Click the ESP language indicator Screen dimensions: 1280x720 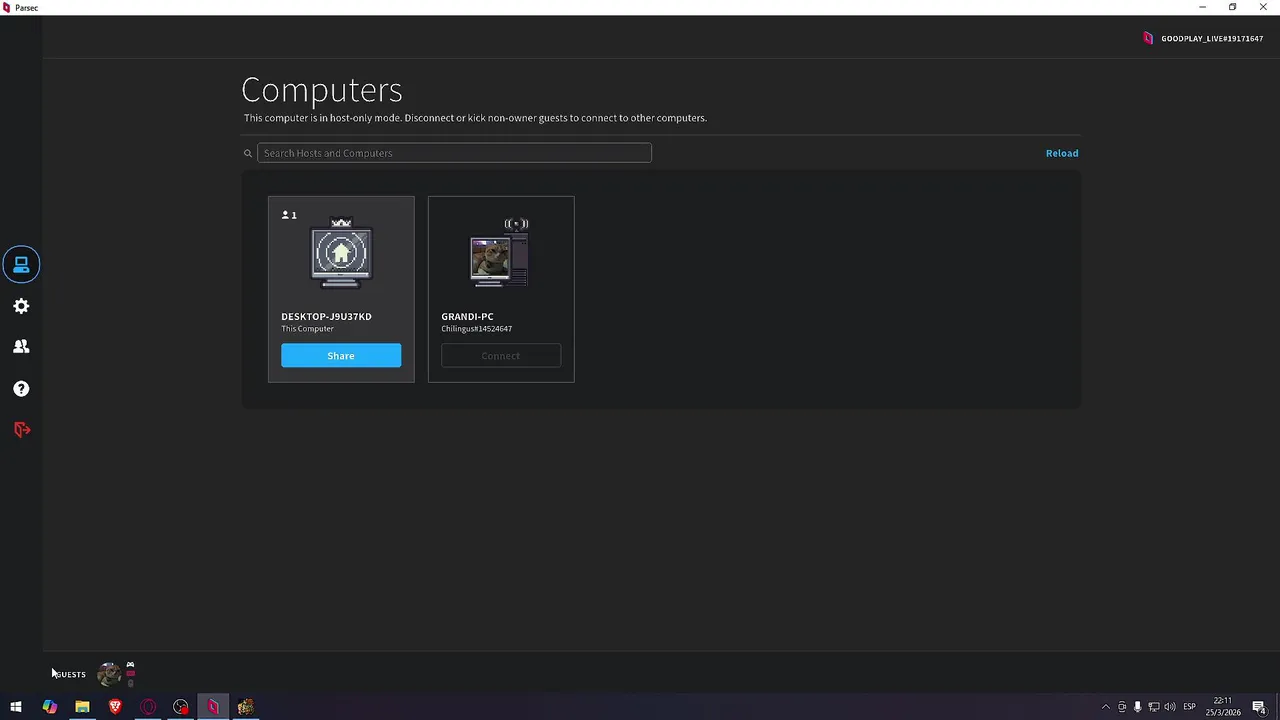(x=1190, y=707)
